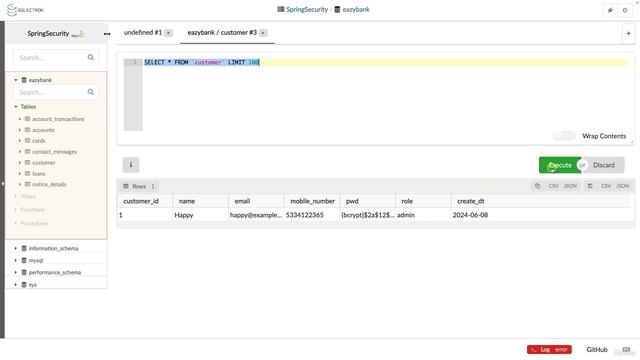Click the SpringSecurity connection header in sidebar
640x360 pixels.
coord(55,33)
